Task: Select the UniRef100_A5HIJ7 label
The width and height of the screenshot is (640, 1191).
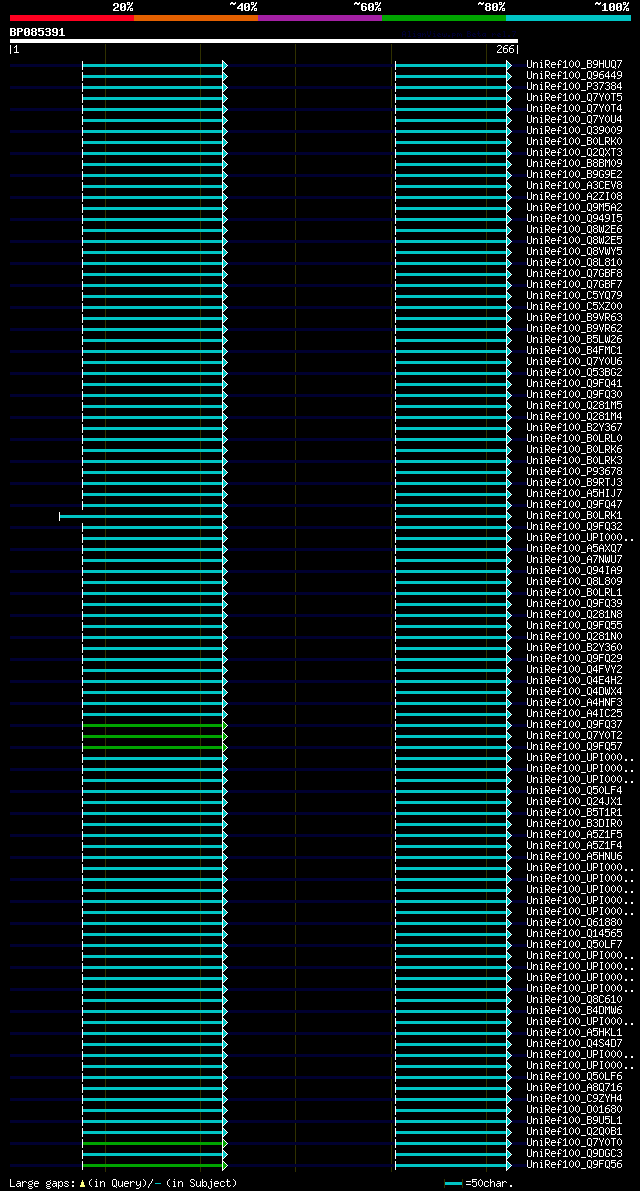Action: [x=574, y=494]
